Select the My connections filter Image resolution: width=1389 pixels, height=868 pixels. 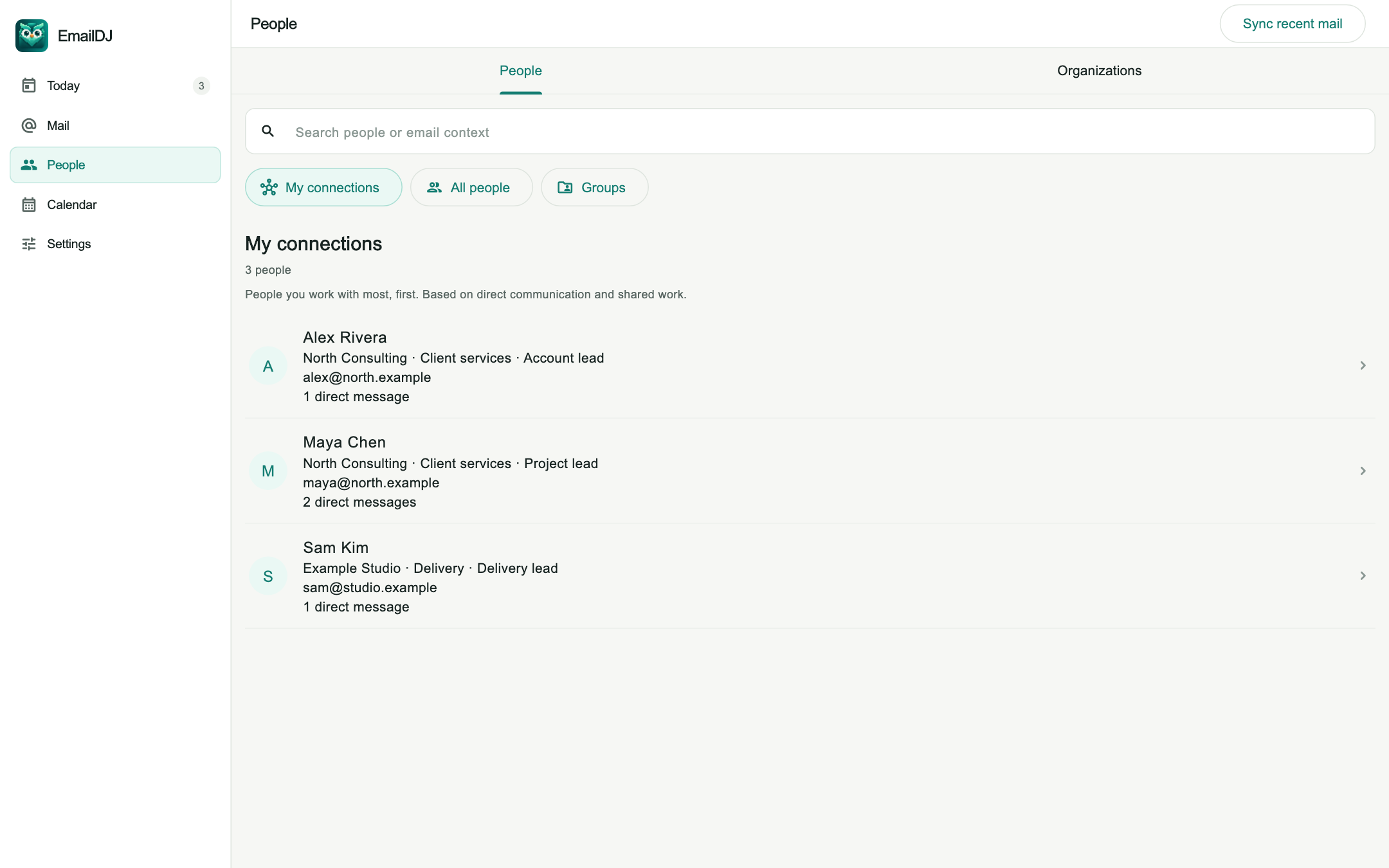click(323, 187)
